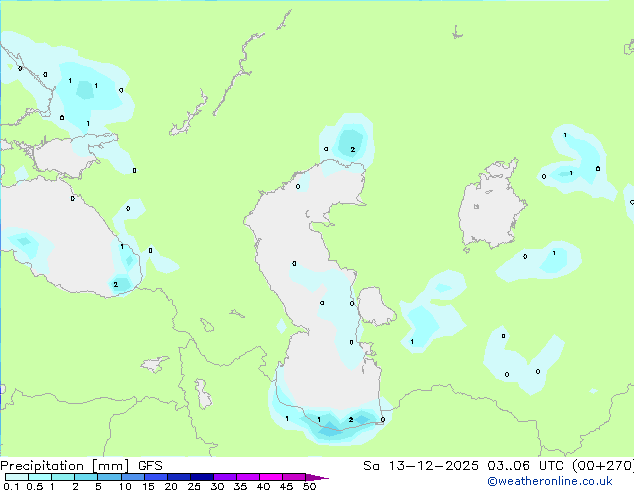Viewport: 634px width, 490px height.
Task: Click the legend scale label '0.5'
Action: pyautogui.click(x=35, y=486)
